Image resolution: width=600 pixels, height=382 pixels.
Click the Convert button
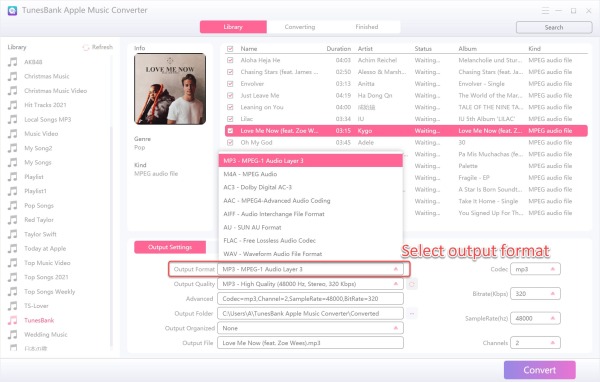(x=540, y=370)
